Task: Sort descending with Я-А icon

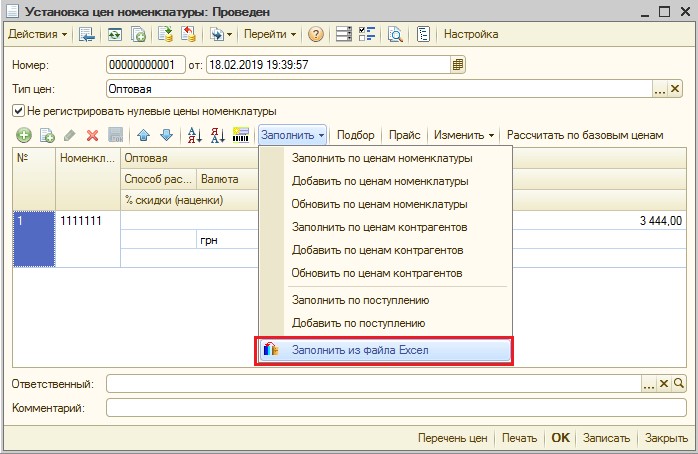Action: (x=218, y=135)
